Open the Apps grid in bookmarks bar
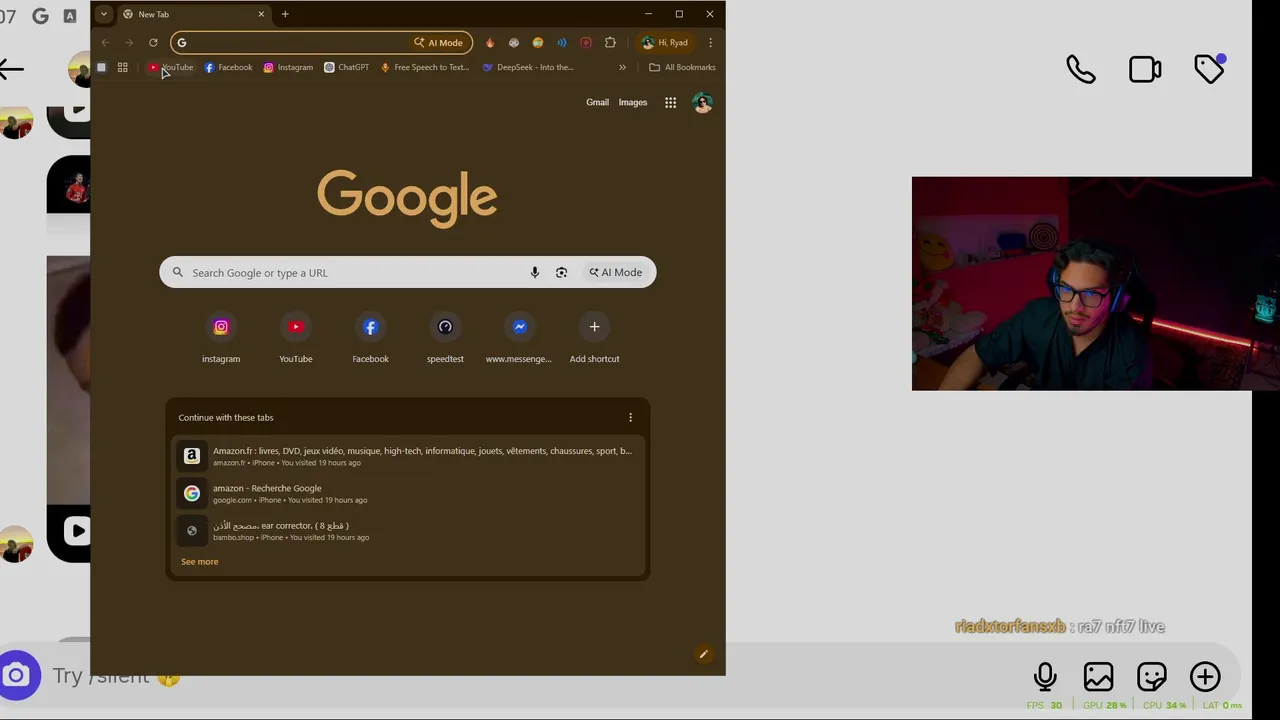Image resolution: width=1280 pixels, height=720 pixels. pyautogui.click(x=122, y=67)
